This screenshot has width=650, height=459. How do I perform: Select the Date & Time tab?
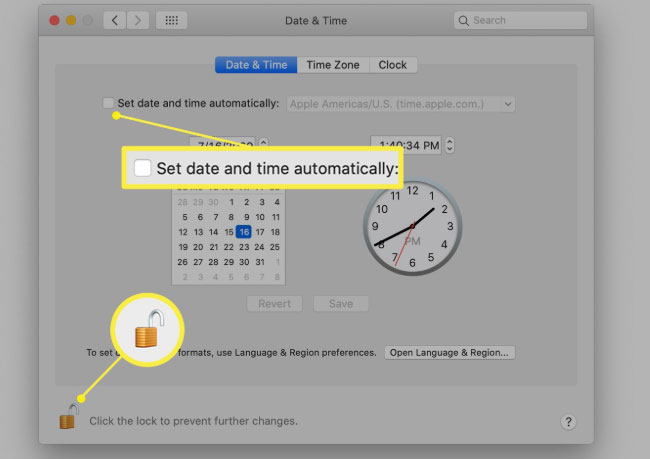(x=256, y=65)
